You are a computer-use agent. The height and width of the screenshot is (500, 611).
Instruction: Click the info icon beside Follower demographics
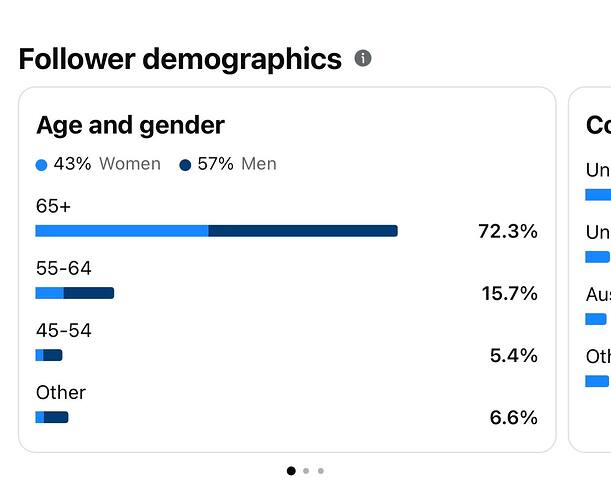click(363, 58)
